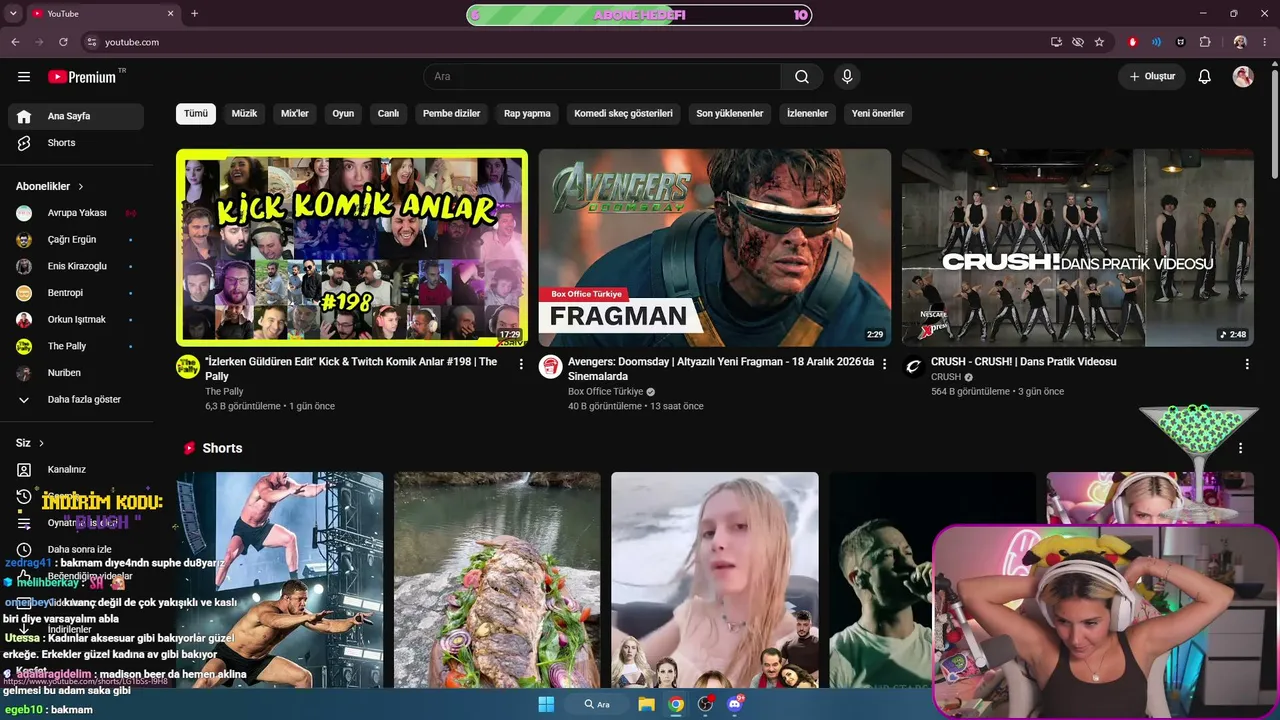Open a new browser tab

coord(194,14)
